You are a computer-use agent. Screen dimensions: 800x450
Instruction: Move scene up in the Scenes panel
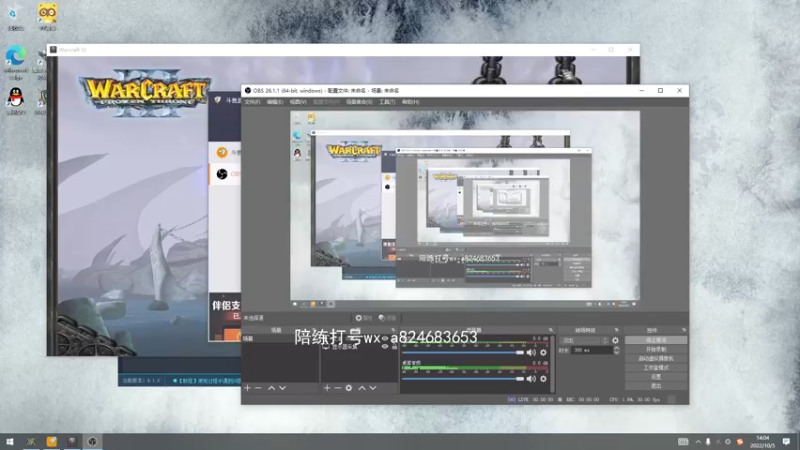point(271,388)
